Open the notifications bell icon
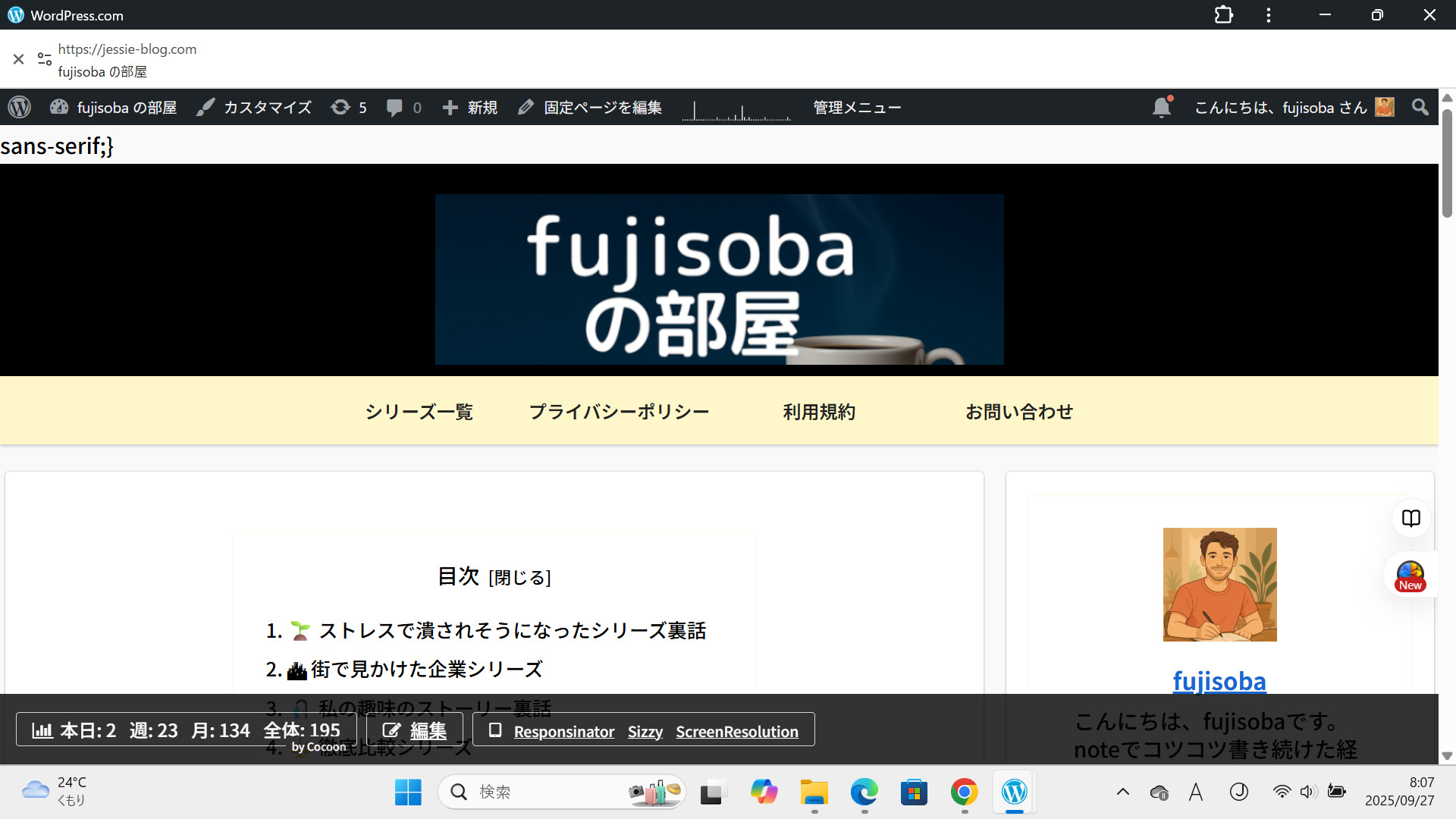 coord(1161,108)
